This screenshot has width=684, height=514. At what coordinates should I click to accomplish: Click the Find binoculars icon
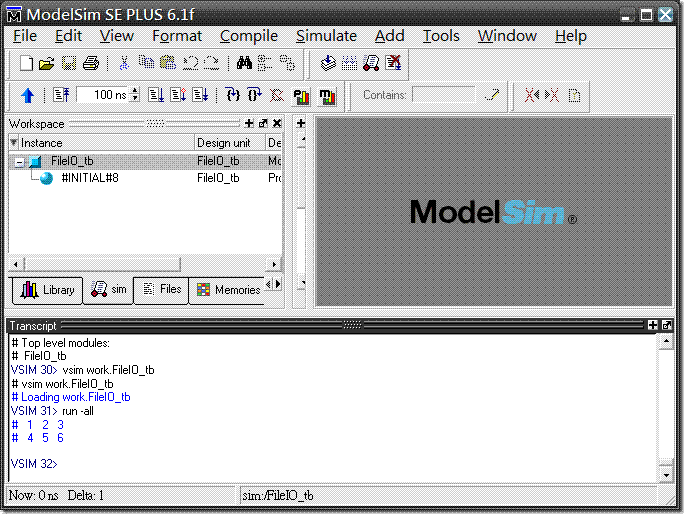(x=244, y=63)
